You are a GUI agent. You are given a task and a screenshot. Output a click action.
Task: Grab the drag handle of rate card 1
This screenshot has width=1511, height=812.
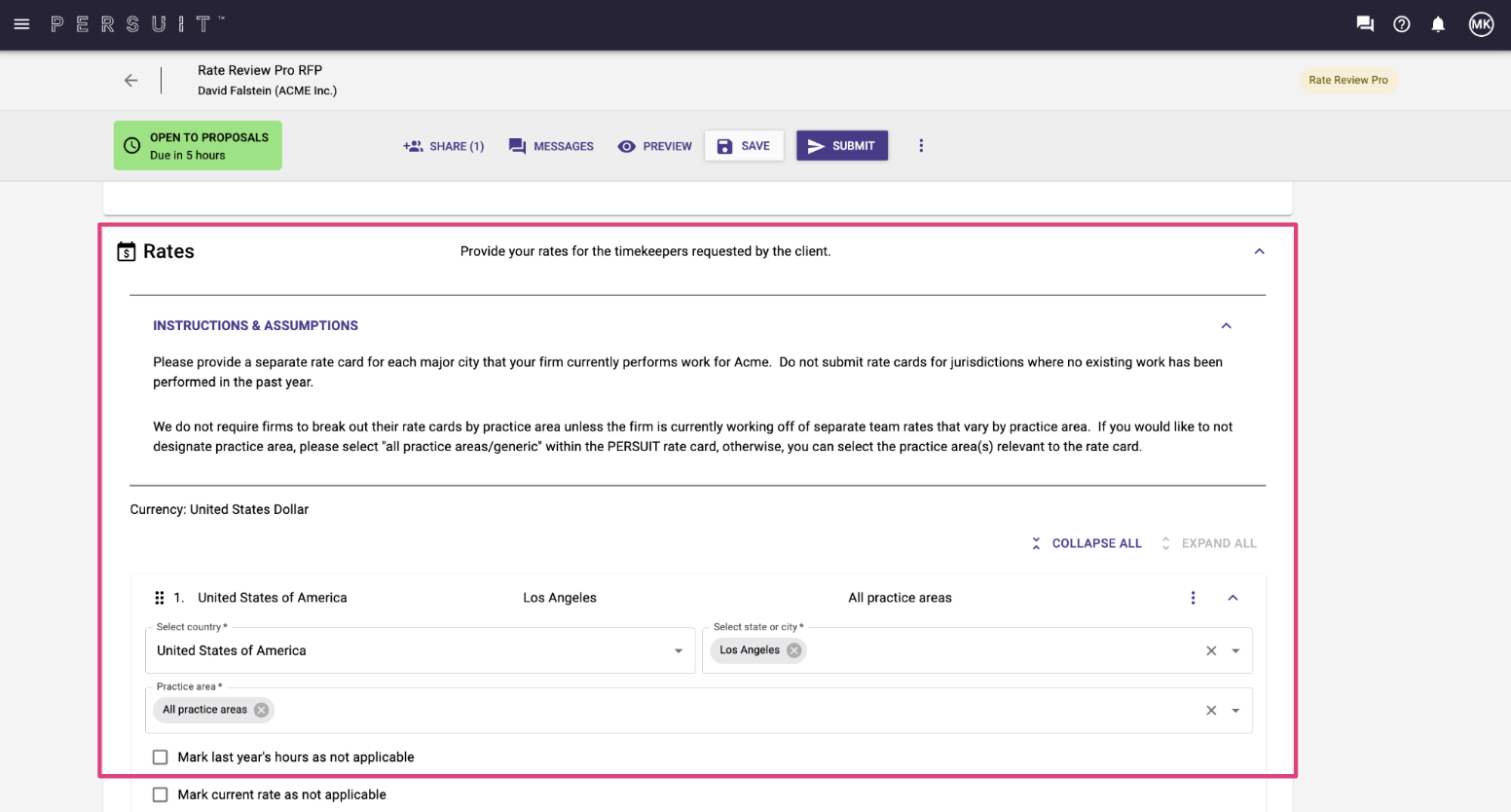coord(160,598)
